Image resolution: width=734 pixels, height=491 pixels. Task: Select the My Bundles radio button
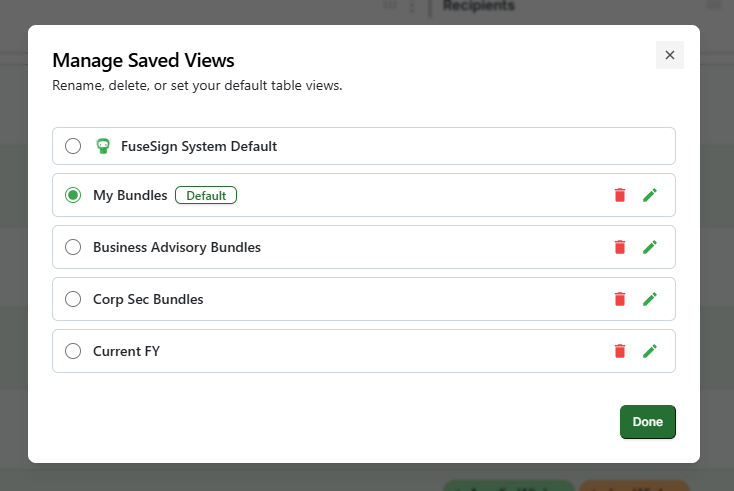pos(73,195)
